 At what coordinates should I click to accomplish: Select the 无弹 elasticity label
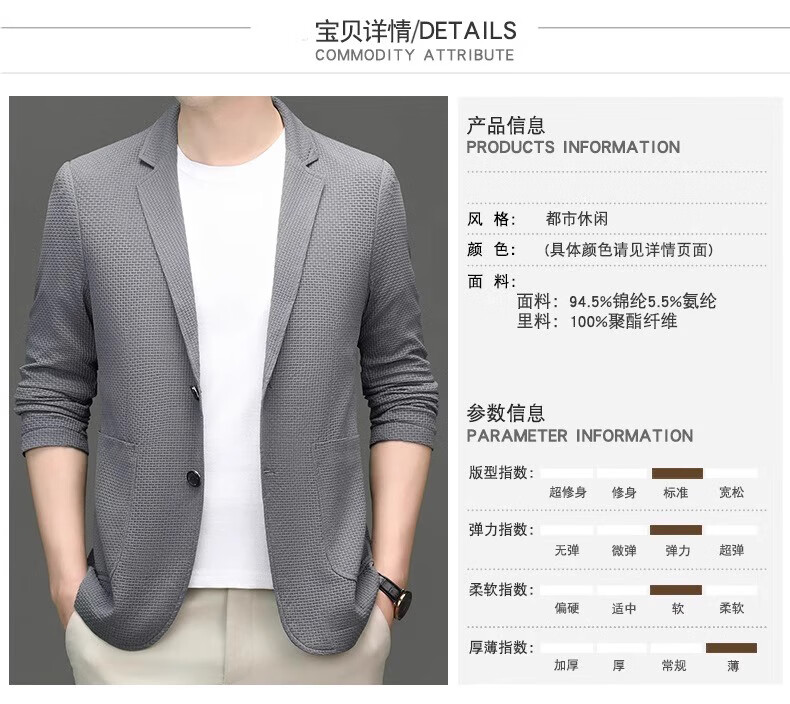[567, 550]
